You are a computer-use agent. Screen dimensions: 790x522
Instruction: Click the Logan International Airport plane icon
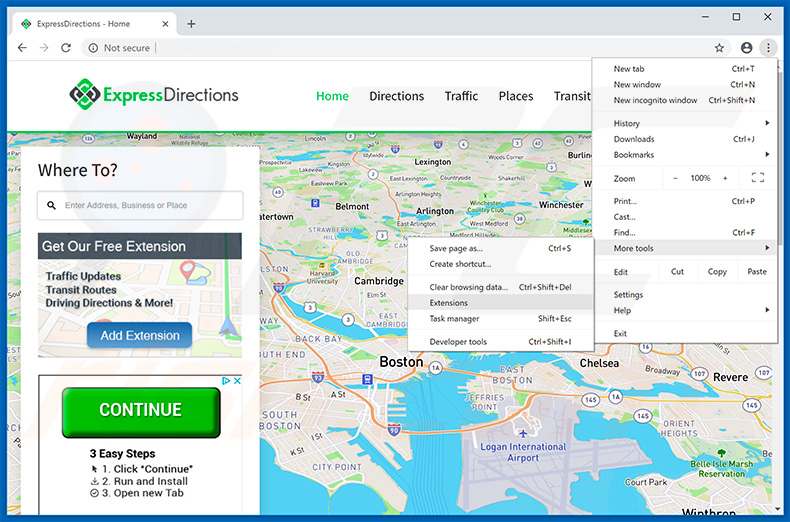point(522,433)
